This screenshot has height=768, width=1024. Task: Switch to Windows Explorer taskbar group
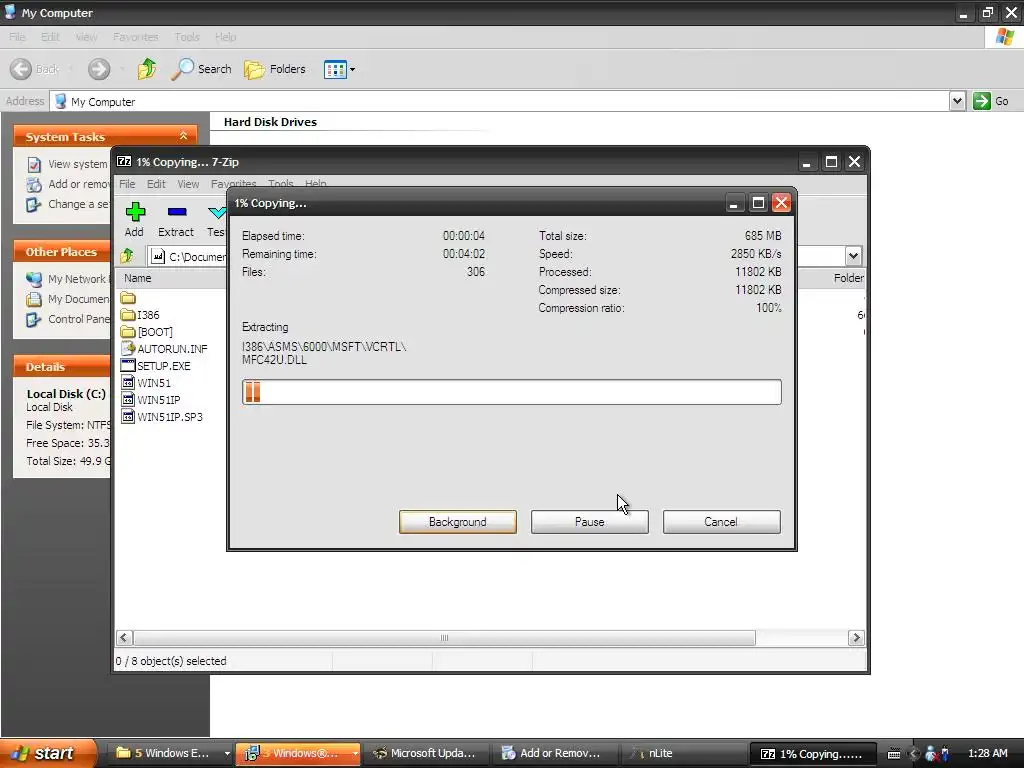tap(172, 753)
